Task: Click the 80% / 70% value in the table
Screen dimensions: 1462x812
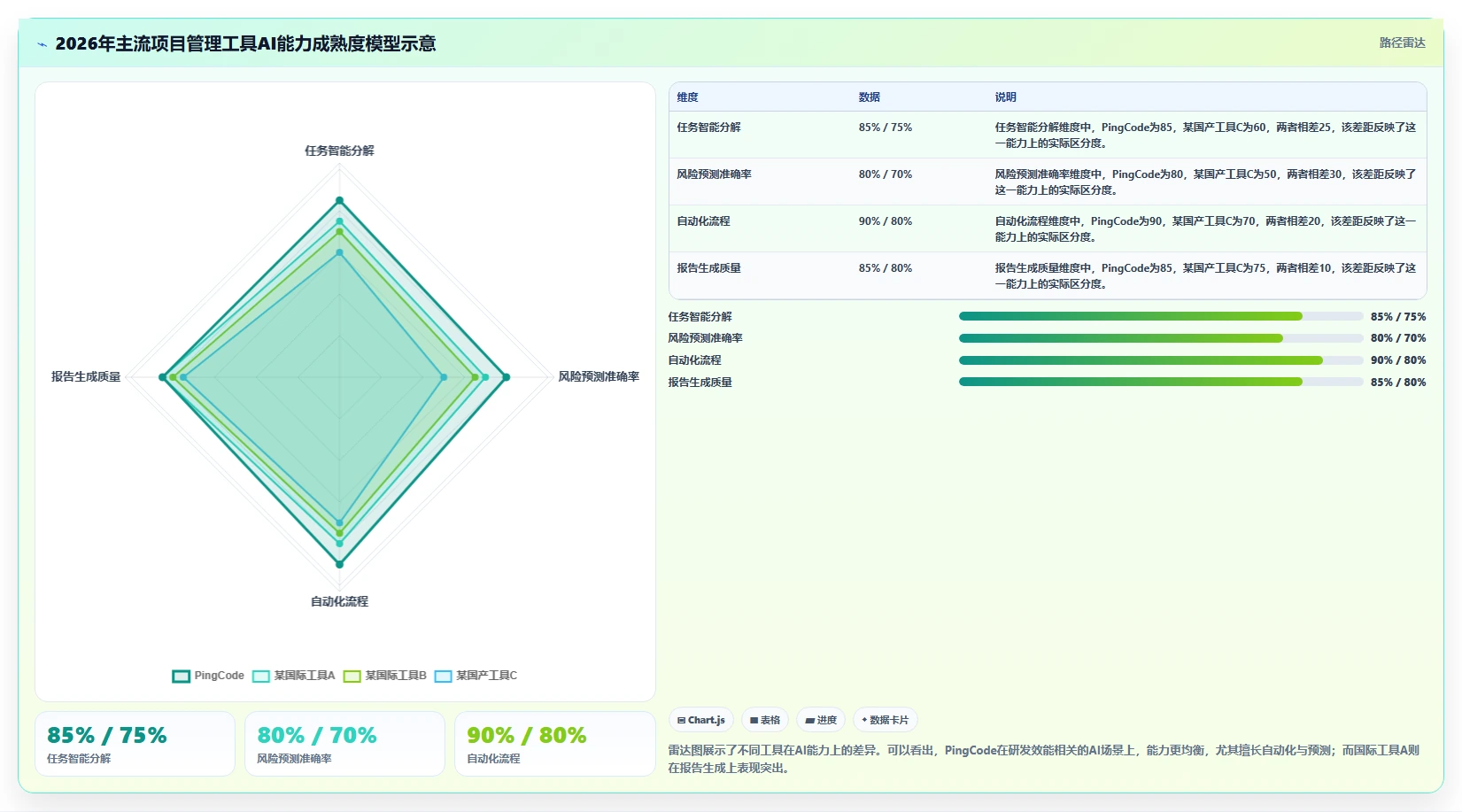Action: pos(886,174)
